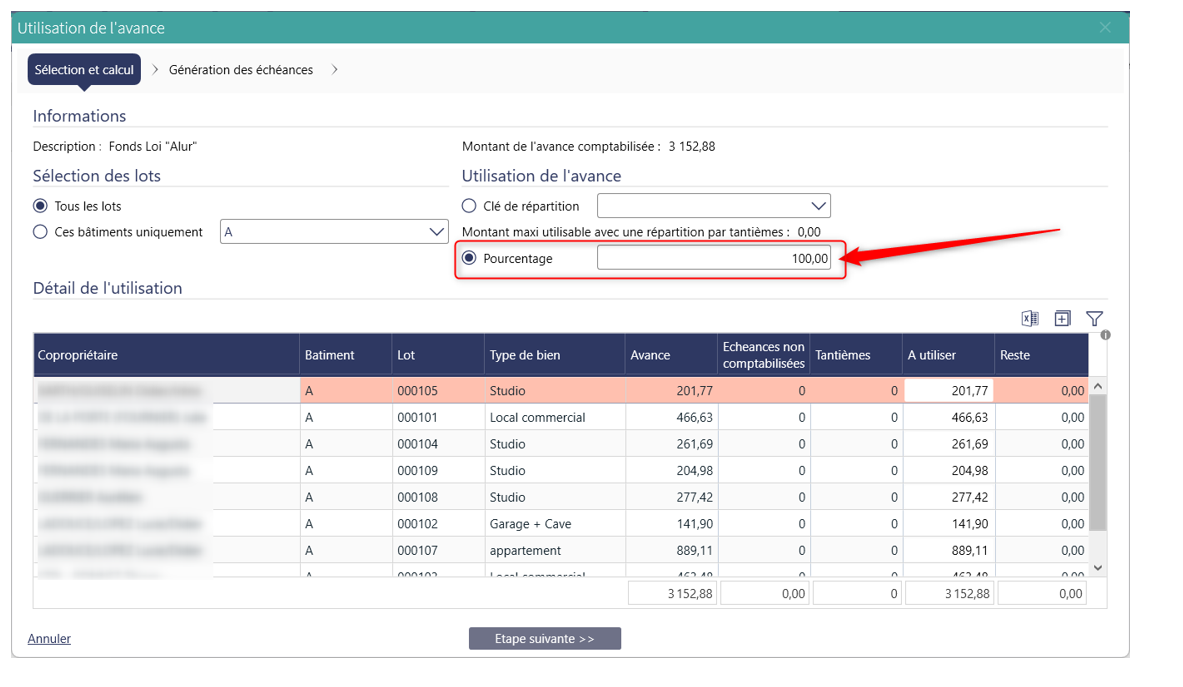Click the Annuler link
The width and height of the screenshot is (1183, 687).
coord(49,638)
